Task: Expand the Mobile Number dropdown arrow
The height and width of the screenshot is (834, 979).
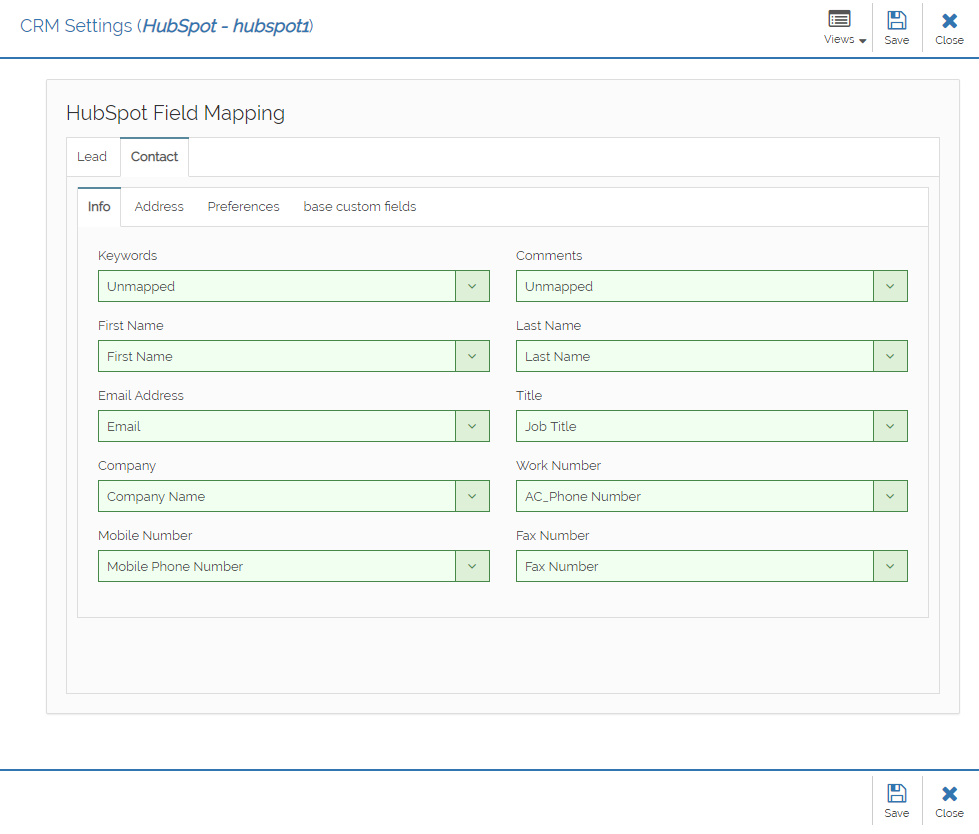Action: tap(472, 566)
